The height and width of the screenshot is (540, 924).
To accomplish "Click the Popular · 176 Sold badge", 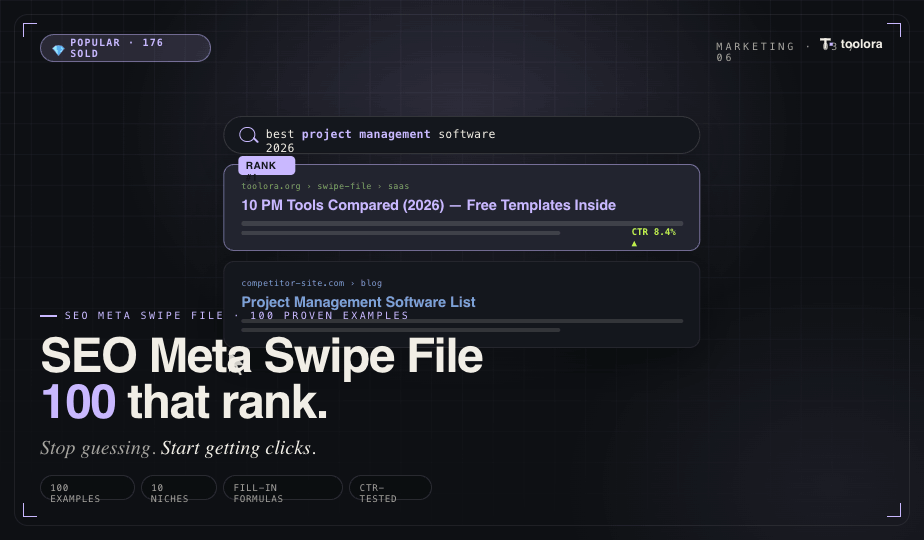I will pos(126,48).
